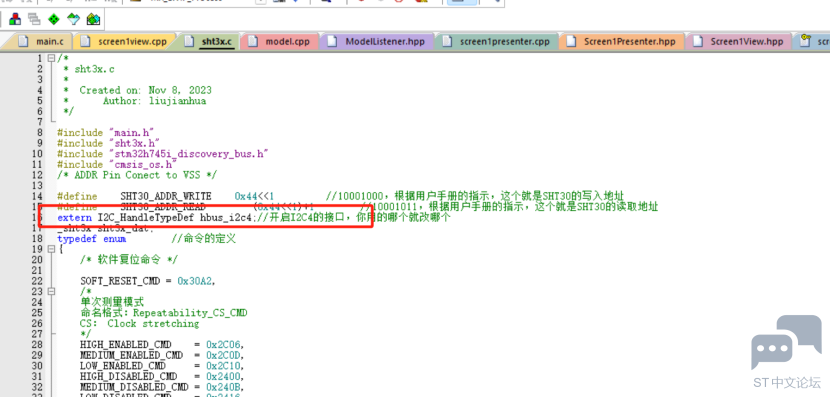Click the 'ADDR Pin Conect to VSS' comment
Screen dimensions: 830x398
click(x=137, y=175)
